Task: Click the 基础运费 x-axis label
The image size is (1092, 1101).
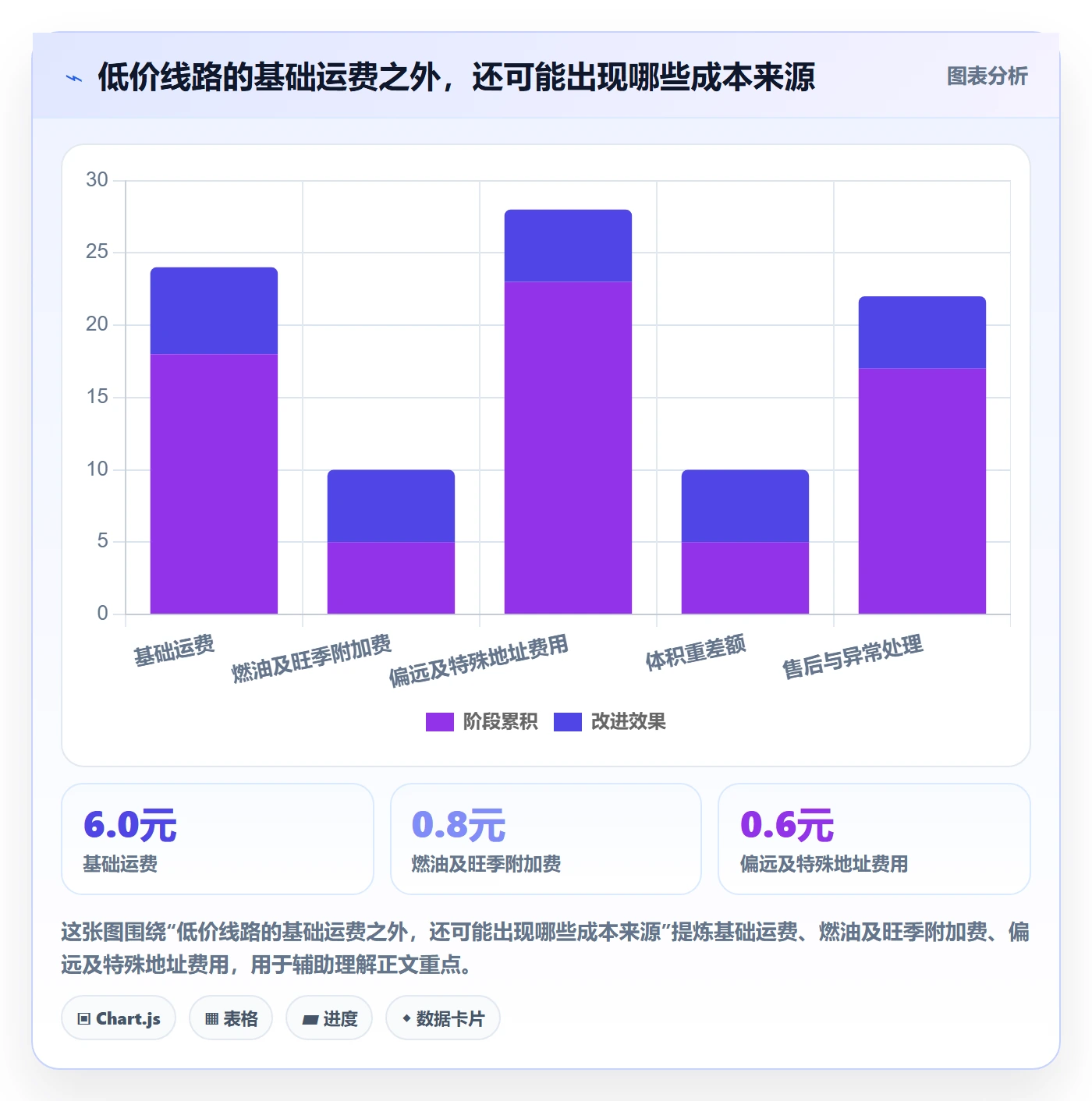Action: click(x=174, y=650)
